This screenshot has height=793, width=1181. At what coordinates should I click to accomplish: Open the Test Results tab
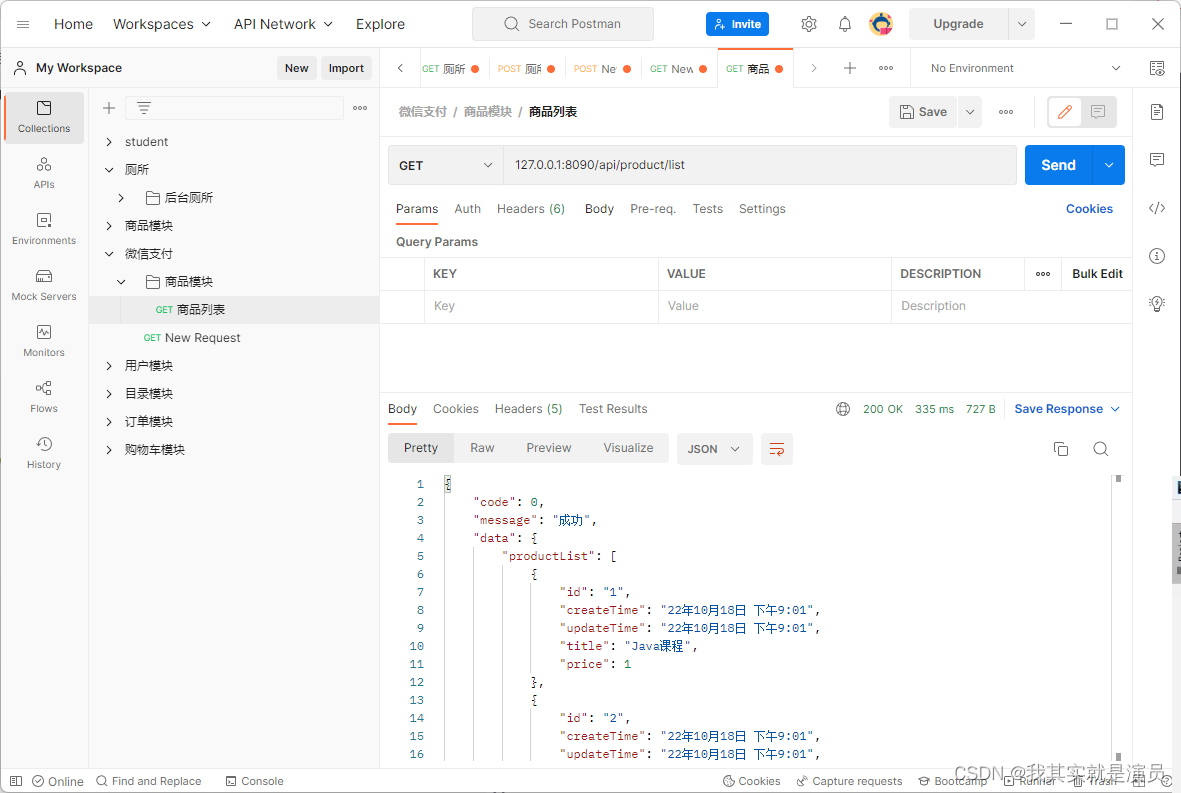612,409
